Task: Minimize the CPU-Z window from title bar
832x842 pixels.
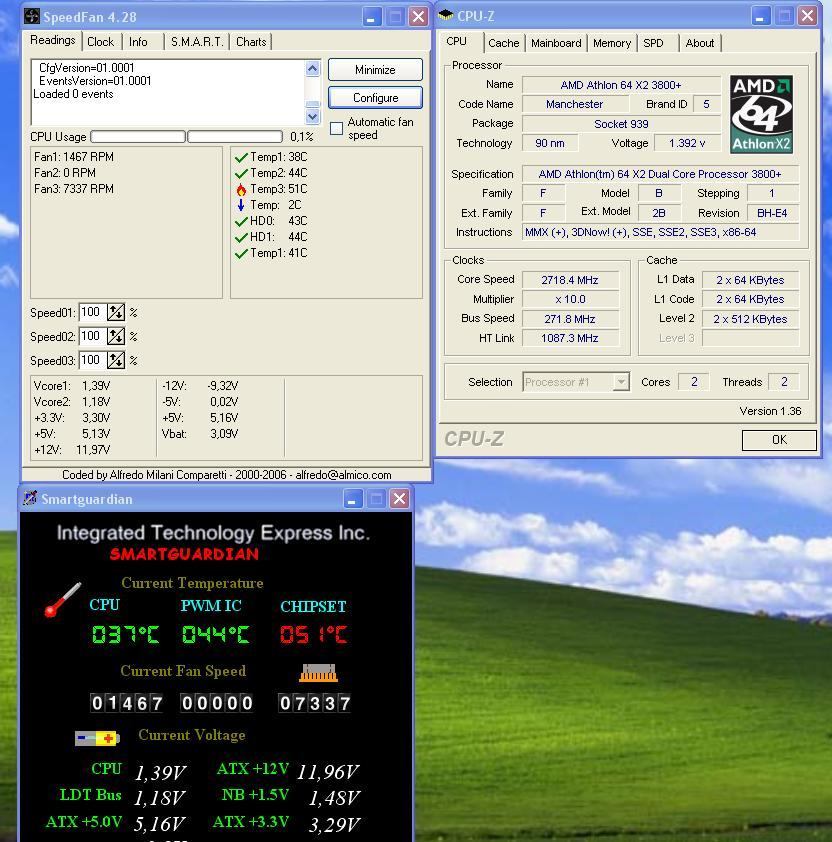Action: pos(760,16)
